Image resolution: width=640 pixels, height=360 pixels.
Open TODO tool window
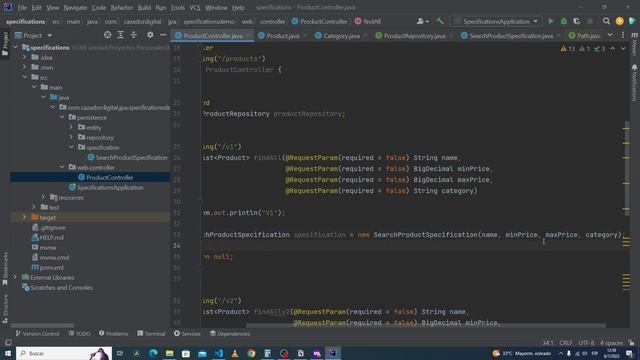(80, 333)
